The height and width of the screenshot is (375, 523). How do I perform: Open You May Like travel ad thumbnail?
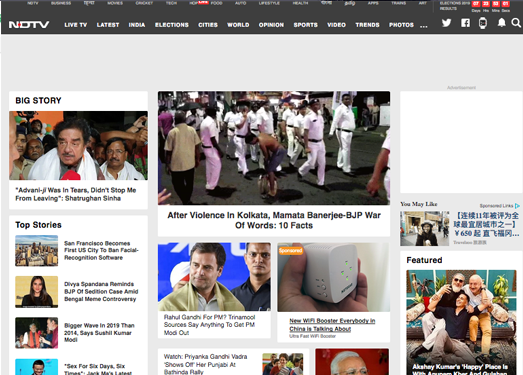425,229
